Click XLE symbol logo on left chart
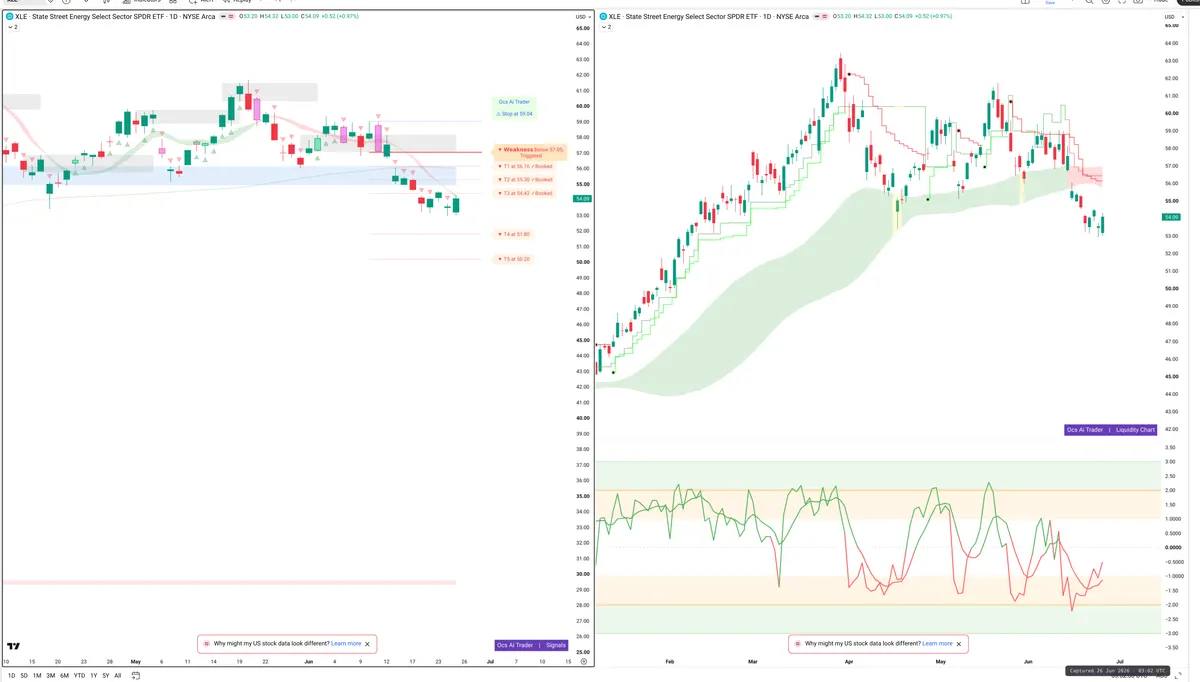Screen dimensions: 1200x682 pyautogui.click(x=9, y=17)
